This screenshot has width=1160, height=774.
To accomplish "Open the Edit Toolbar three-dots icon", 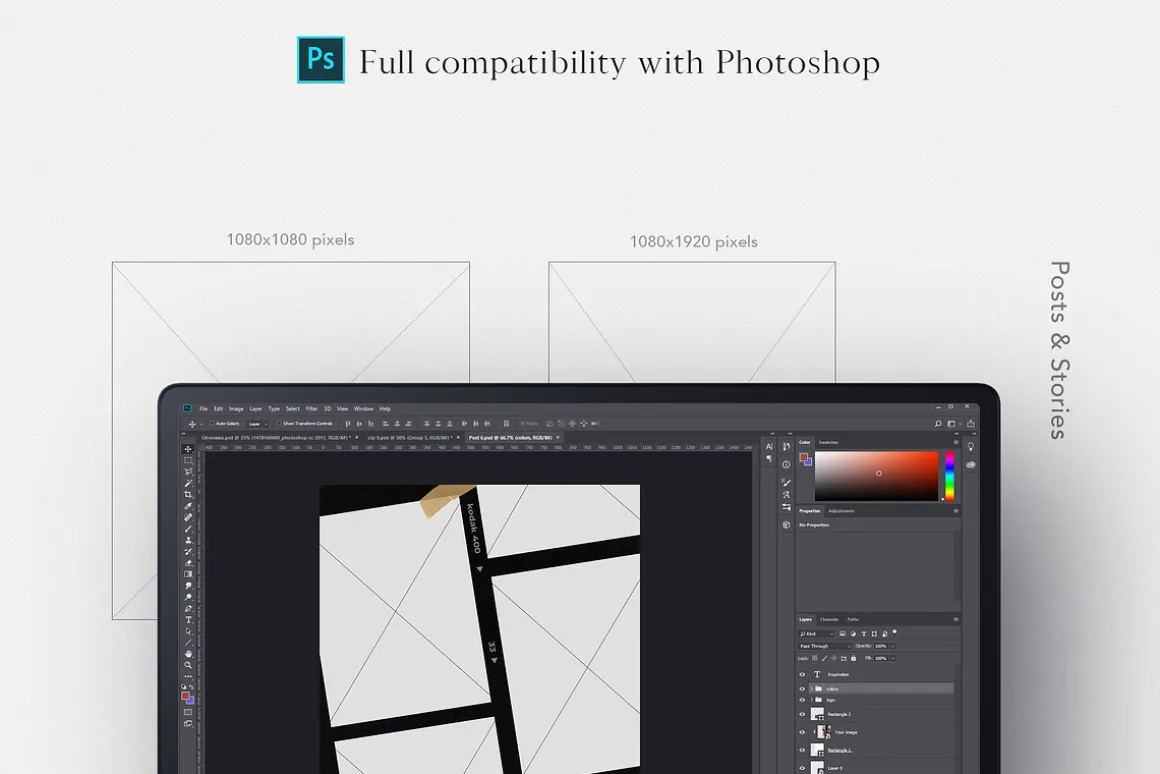I will point(188,676).
